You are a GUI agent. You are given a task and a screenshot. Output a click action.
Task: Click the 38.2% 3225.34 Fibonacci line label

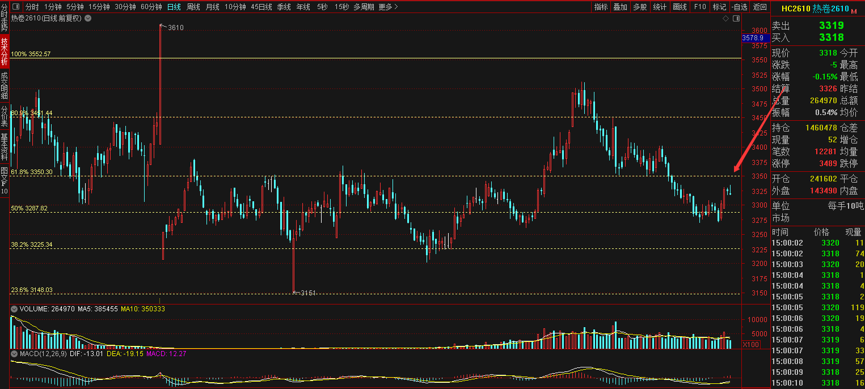31,244
